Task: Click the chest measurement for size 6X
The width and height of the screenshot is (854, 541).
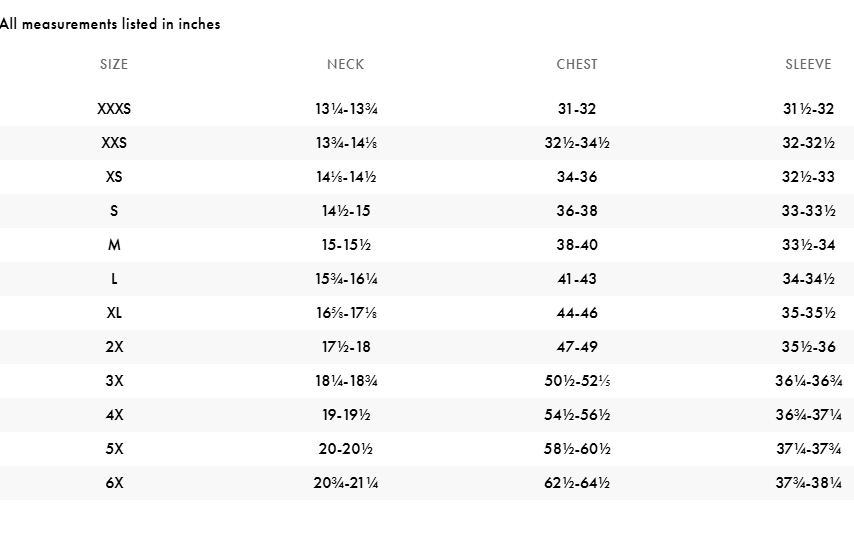Action: tap(577, 483)
